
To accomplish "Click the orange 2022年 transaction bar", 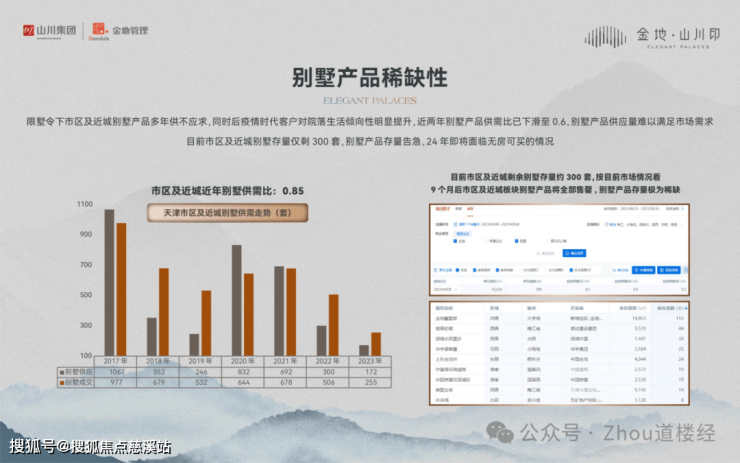I will pos(334,325).
